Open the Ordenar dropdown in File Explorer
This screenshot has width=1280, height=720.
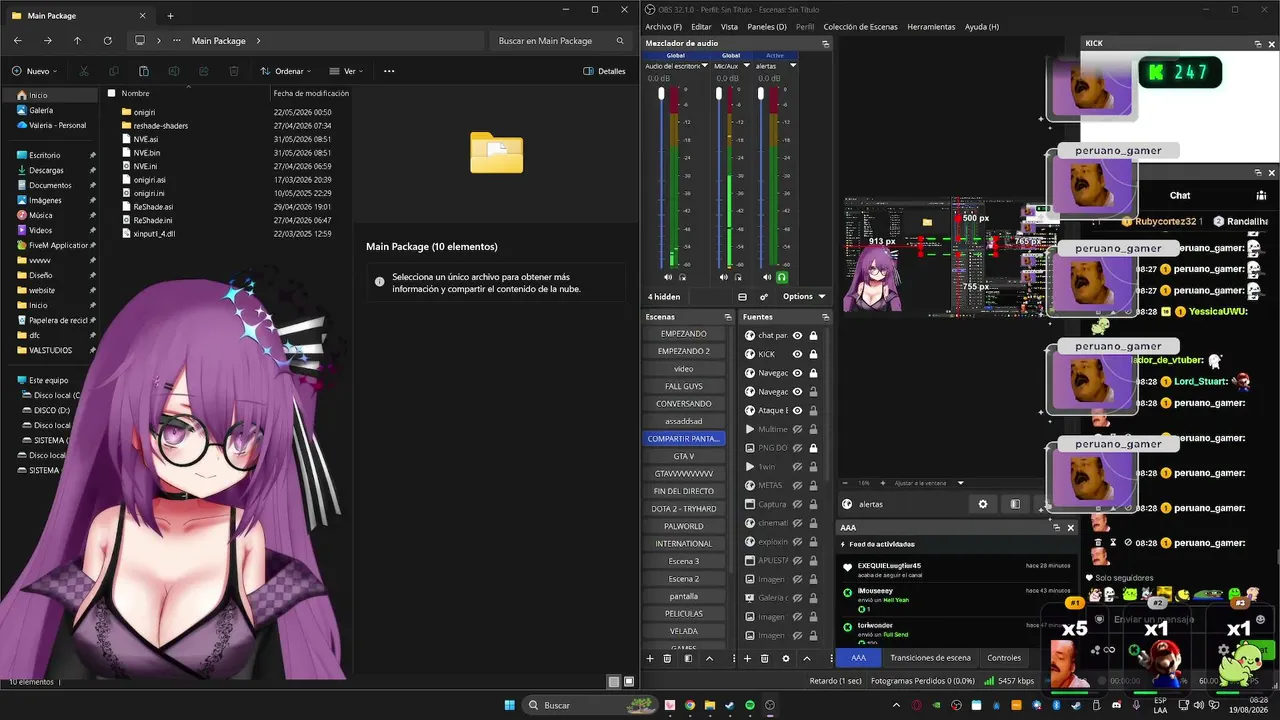tap(286, 71)
